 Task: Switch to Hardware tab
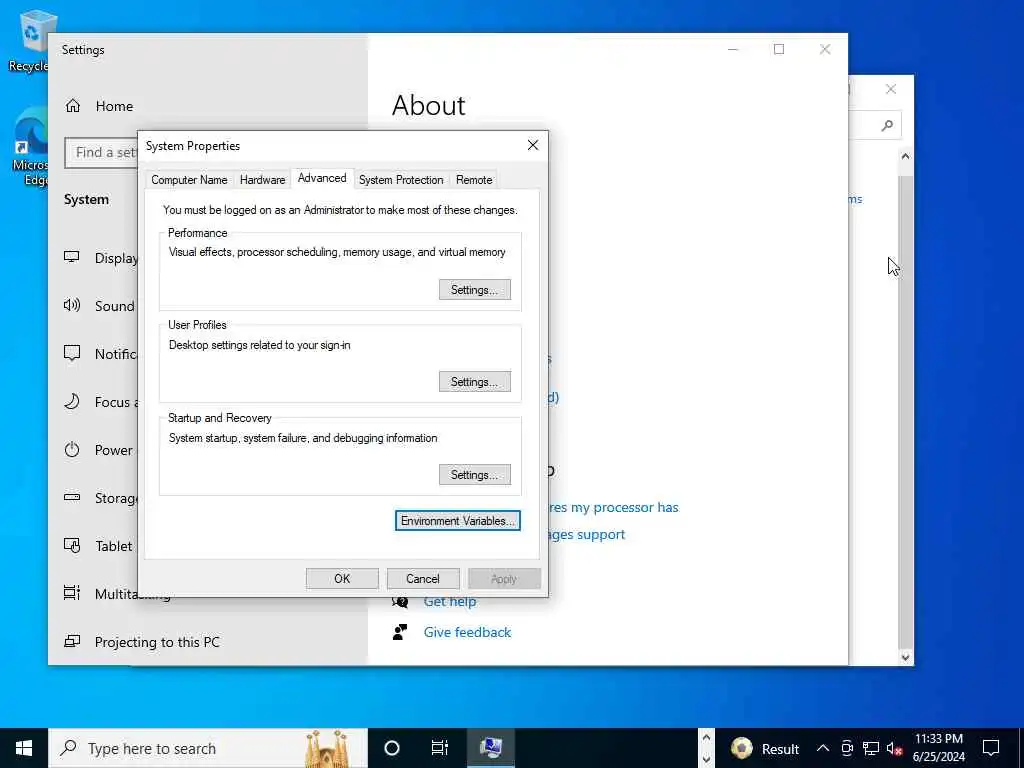click(x=262, y=180)
